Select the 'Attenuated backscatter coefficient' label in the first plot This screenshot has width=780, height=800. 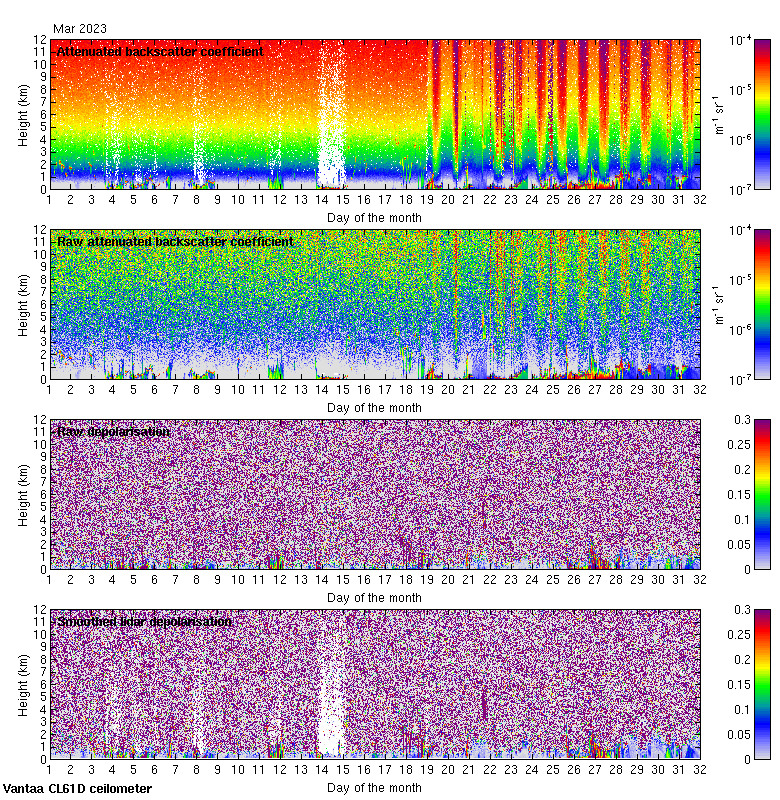[160, 52]
